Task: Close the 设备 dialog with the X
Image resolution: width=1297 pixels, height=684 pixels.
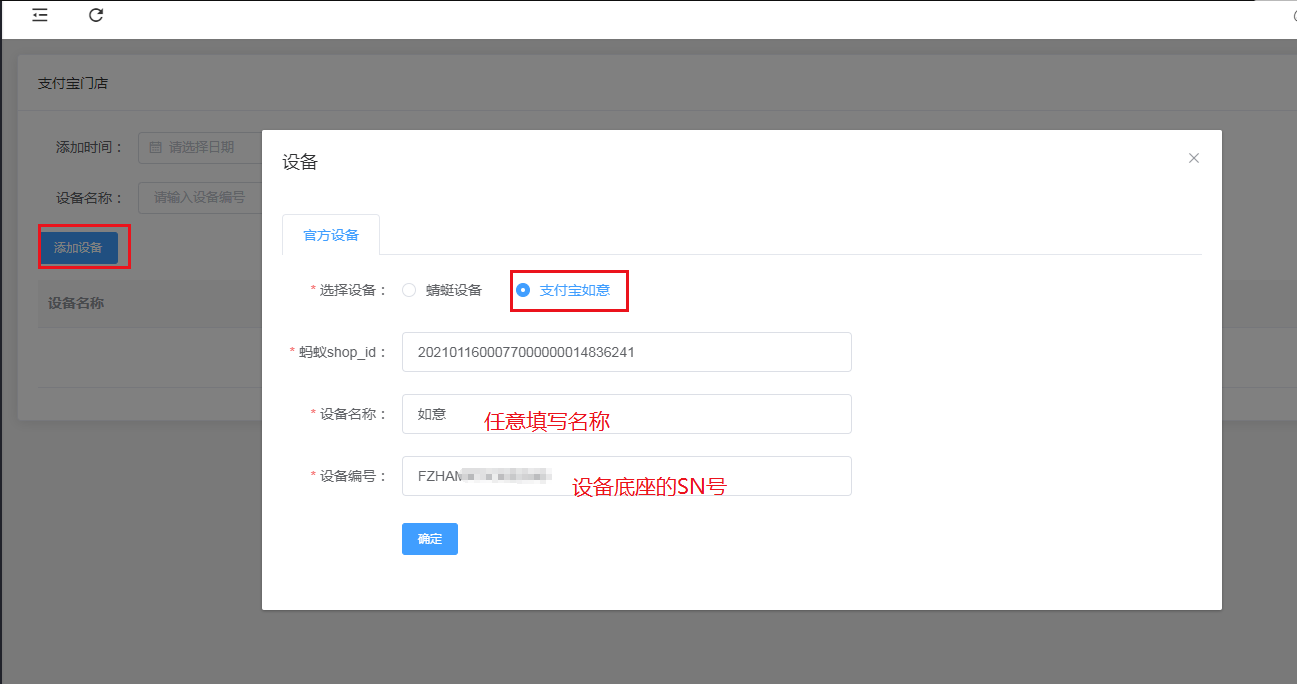Action: pos(1193,158)
